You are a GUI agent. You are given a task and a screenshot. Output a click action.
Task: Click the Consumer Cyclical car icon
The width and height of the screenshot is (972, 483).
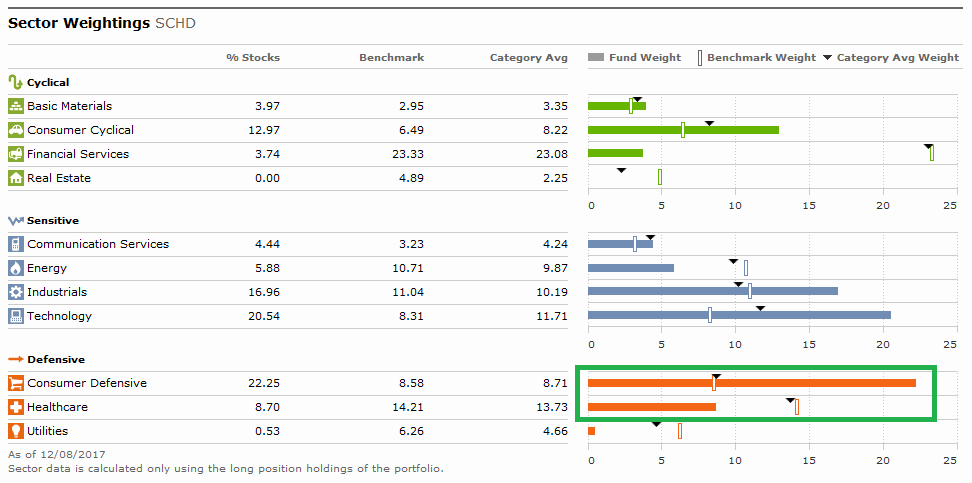(16, 130)
